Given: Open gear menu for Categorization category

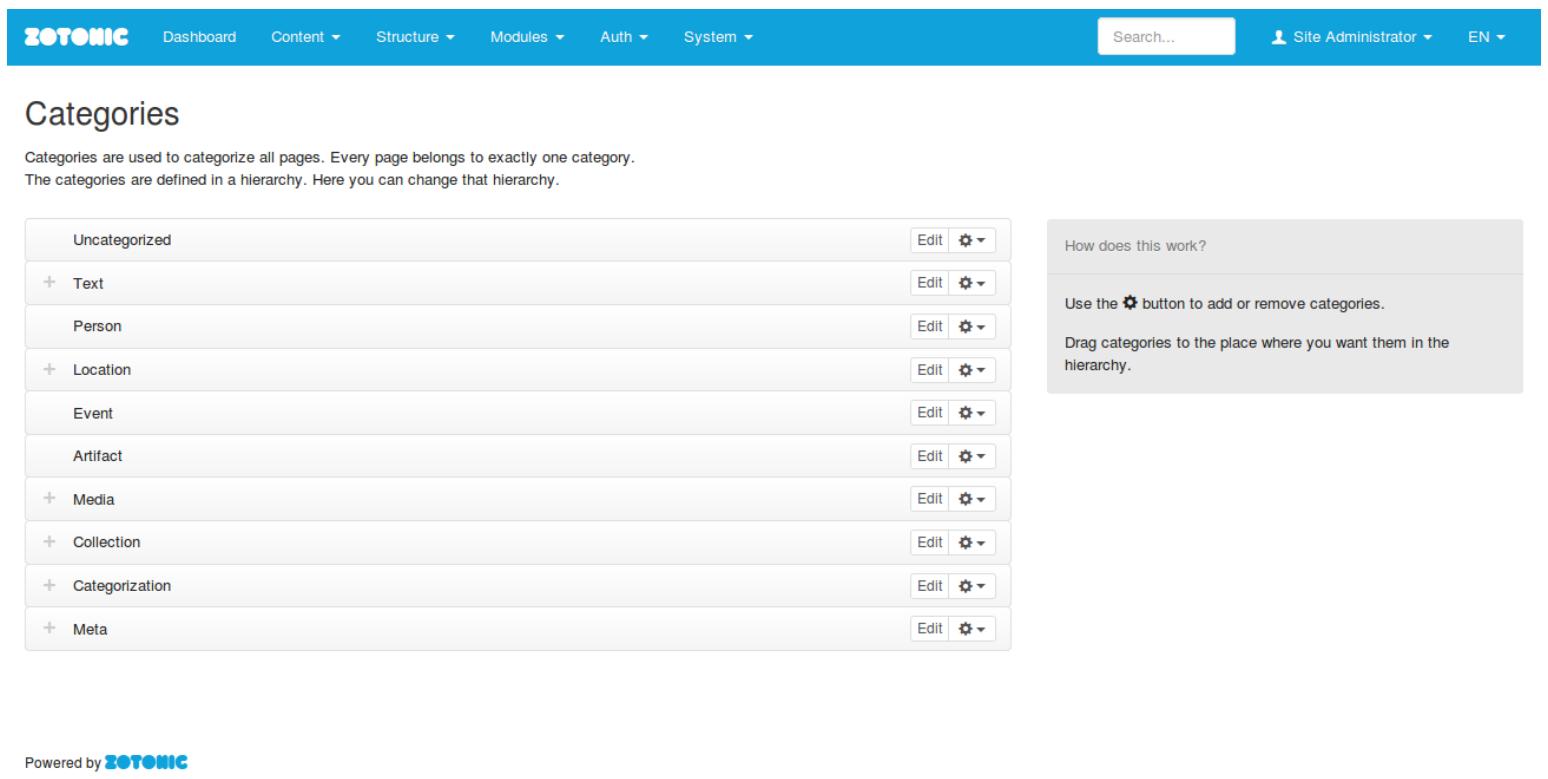Looking at the screenshot, I should click(x=972, y=586).
